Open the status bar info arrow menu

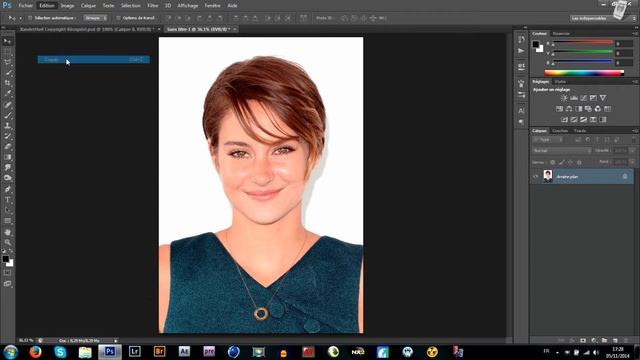[116, 340]
